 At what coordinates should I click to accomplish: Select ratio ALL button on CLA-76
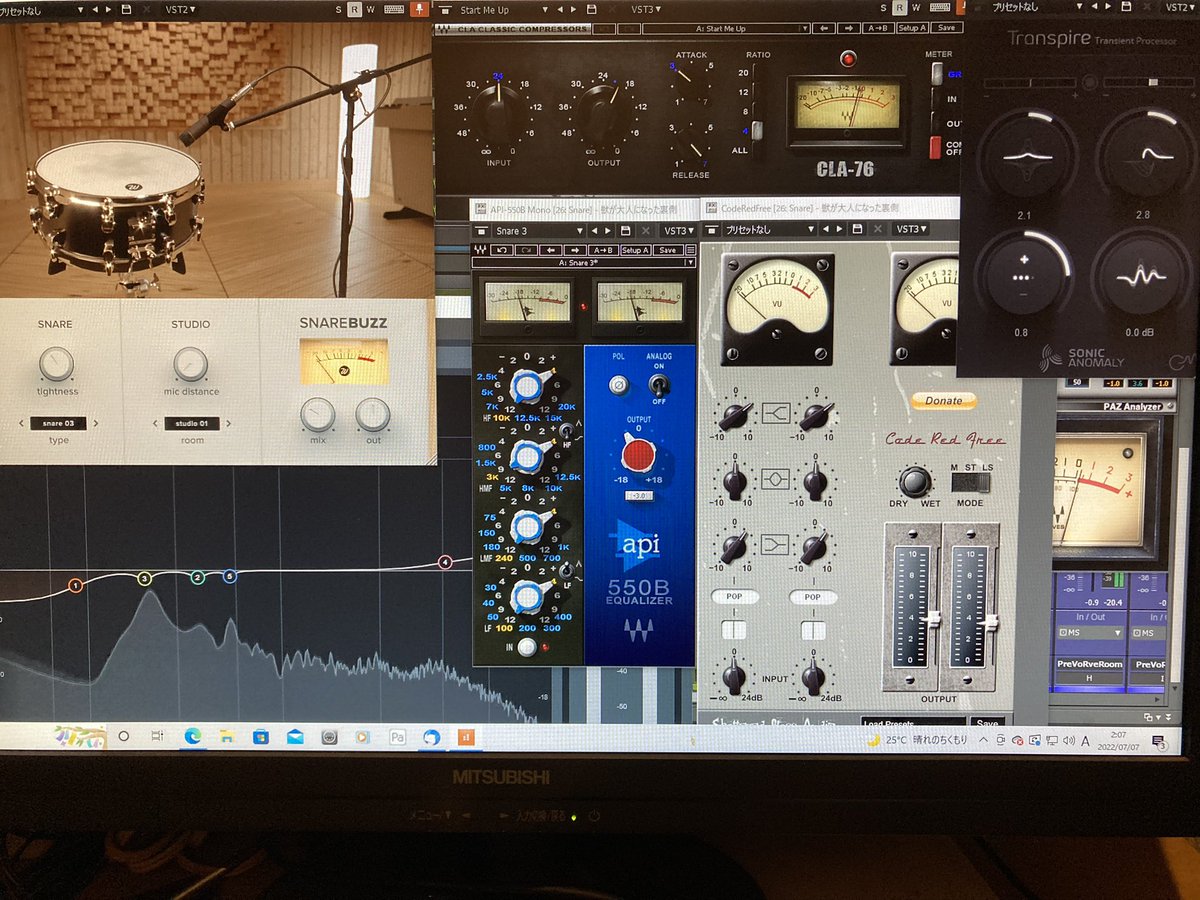[741, 150]
